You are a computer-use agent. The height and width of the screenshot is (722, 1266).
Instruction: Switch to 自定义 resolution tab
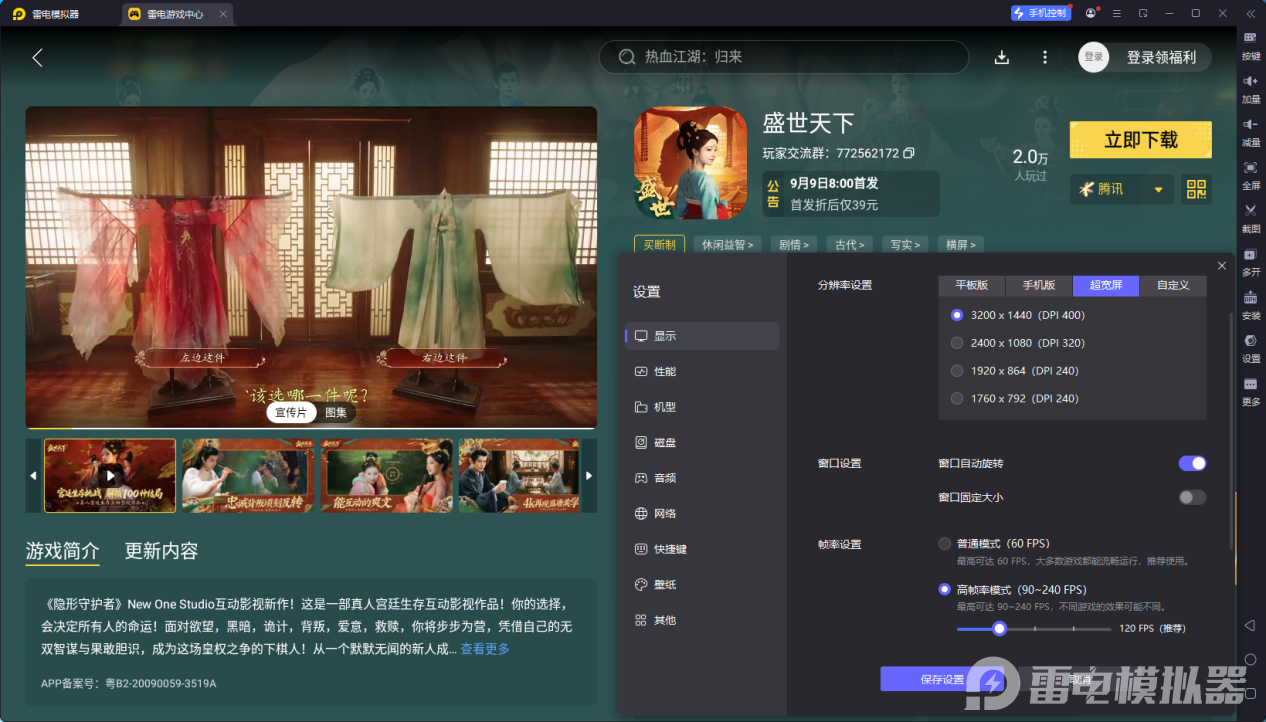click(x=1173, y=285)
